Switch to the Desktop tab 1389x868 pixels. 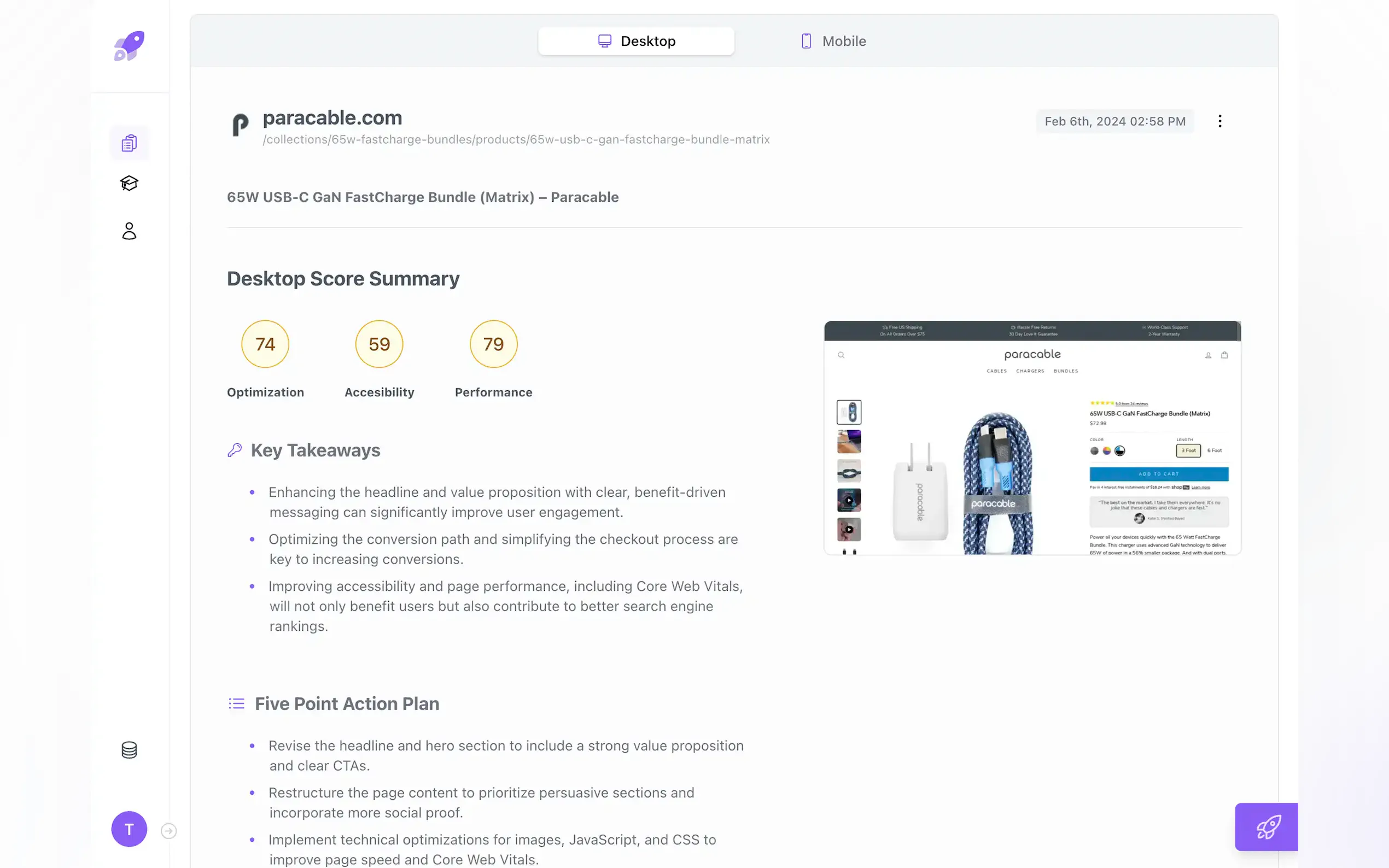click(x=636, y=42)
